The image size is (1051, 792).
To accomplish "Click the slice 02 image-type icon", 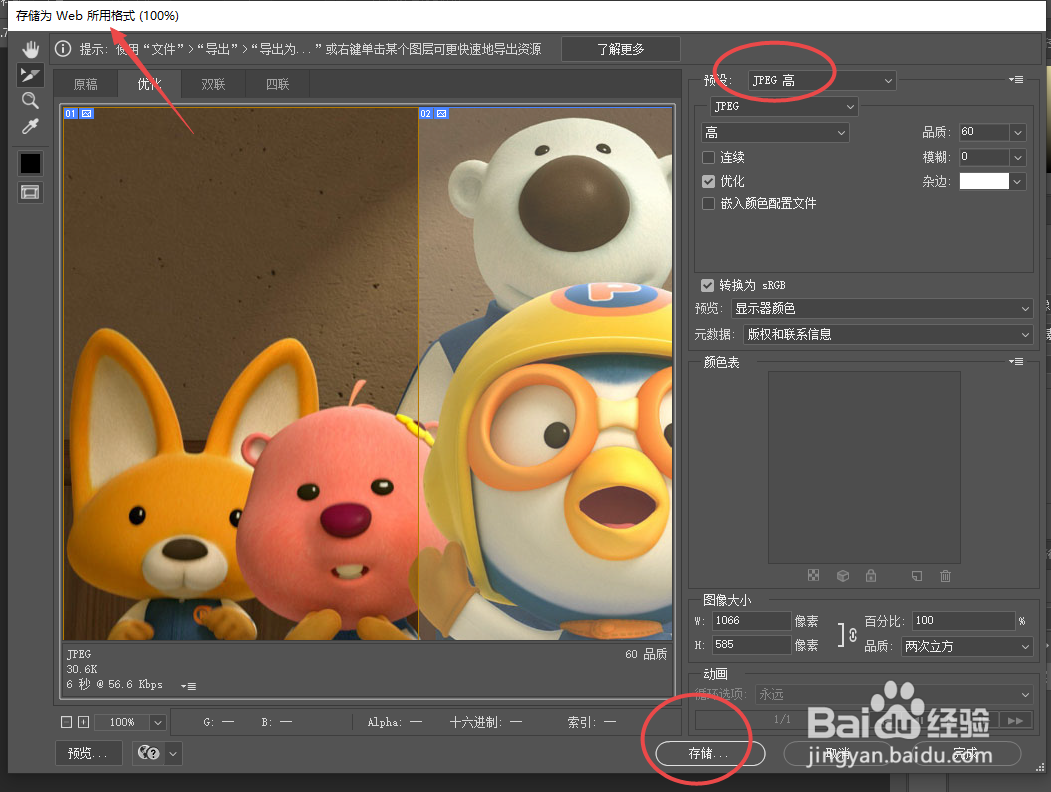I will tap(442, 114).
